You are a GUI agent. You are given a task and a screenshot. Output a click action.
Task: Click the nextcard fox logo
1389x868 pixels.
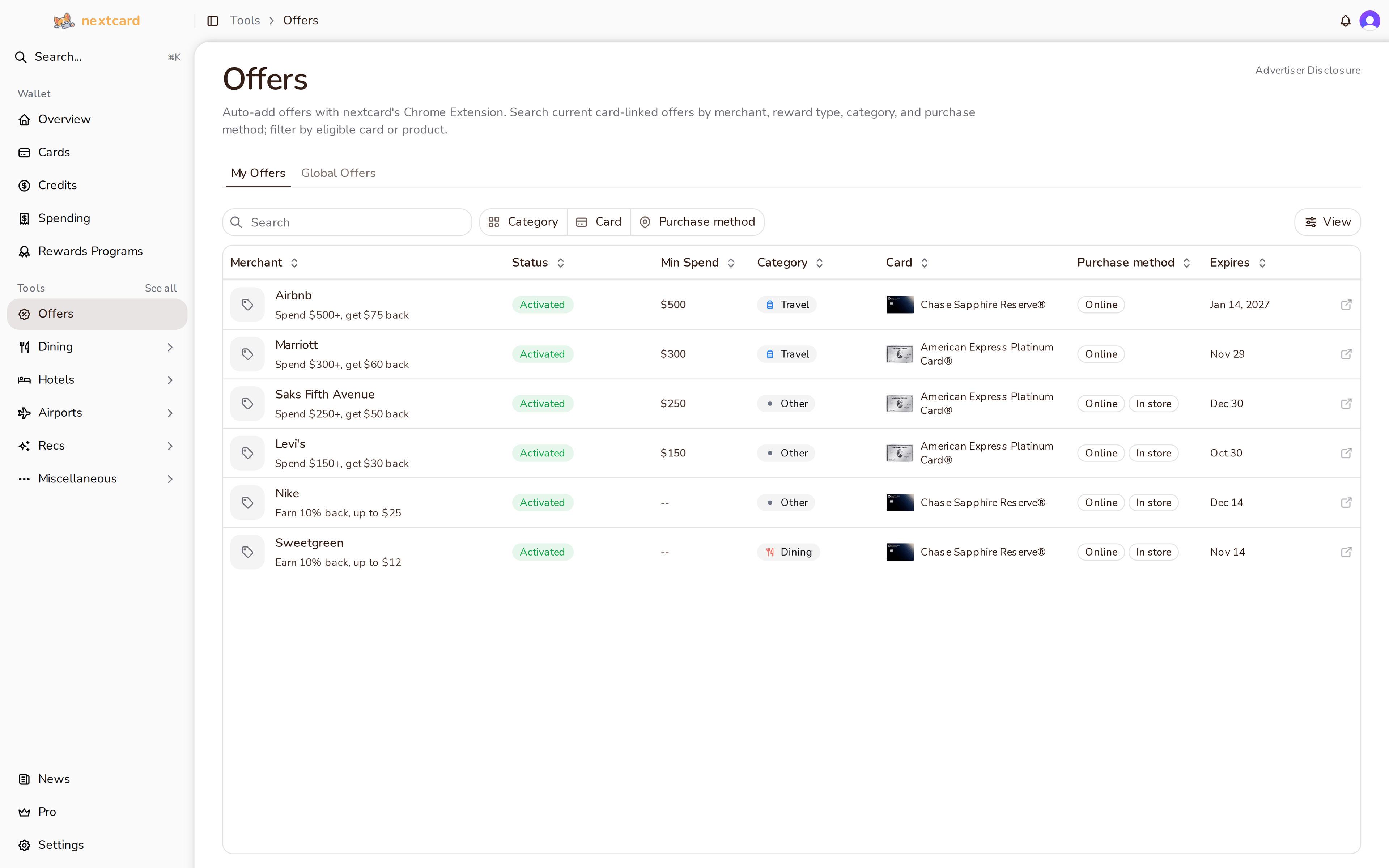(64, 21)
